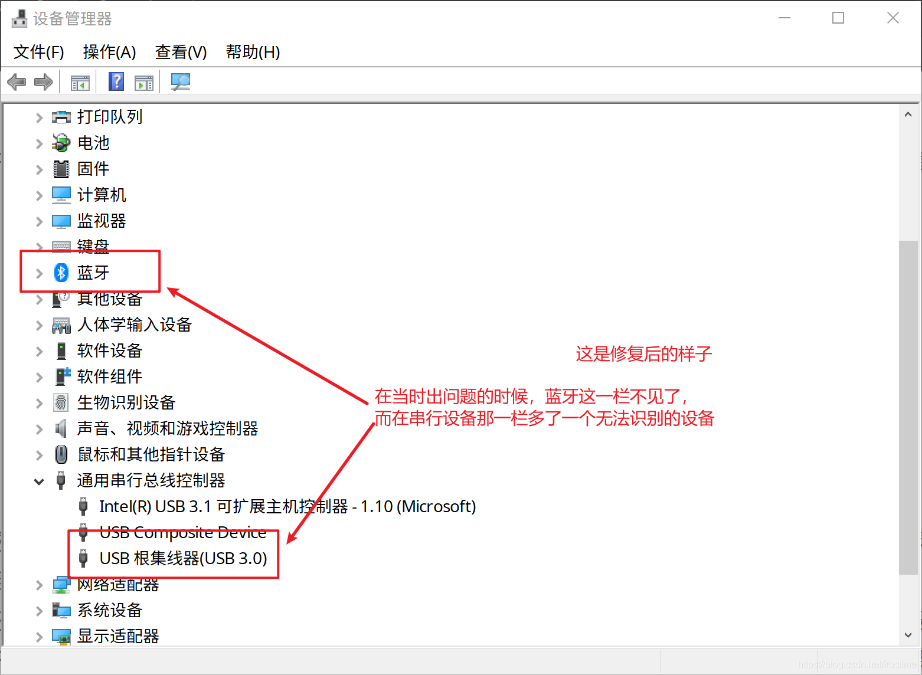Viewport: 922px width, 675px height.
Task: Collapse the 通用串行总线控制器 category
Action: pyautogui.click(x=39, y=481)
